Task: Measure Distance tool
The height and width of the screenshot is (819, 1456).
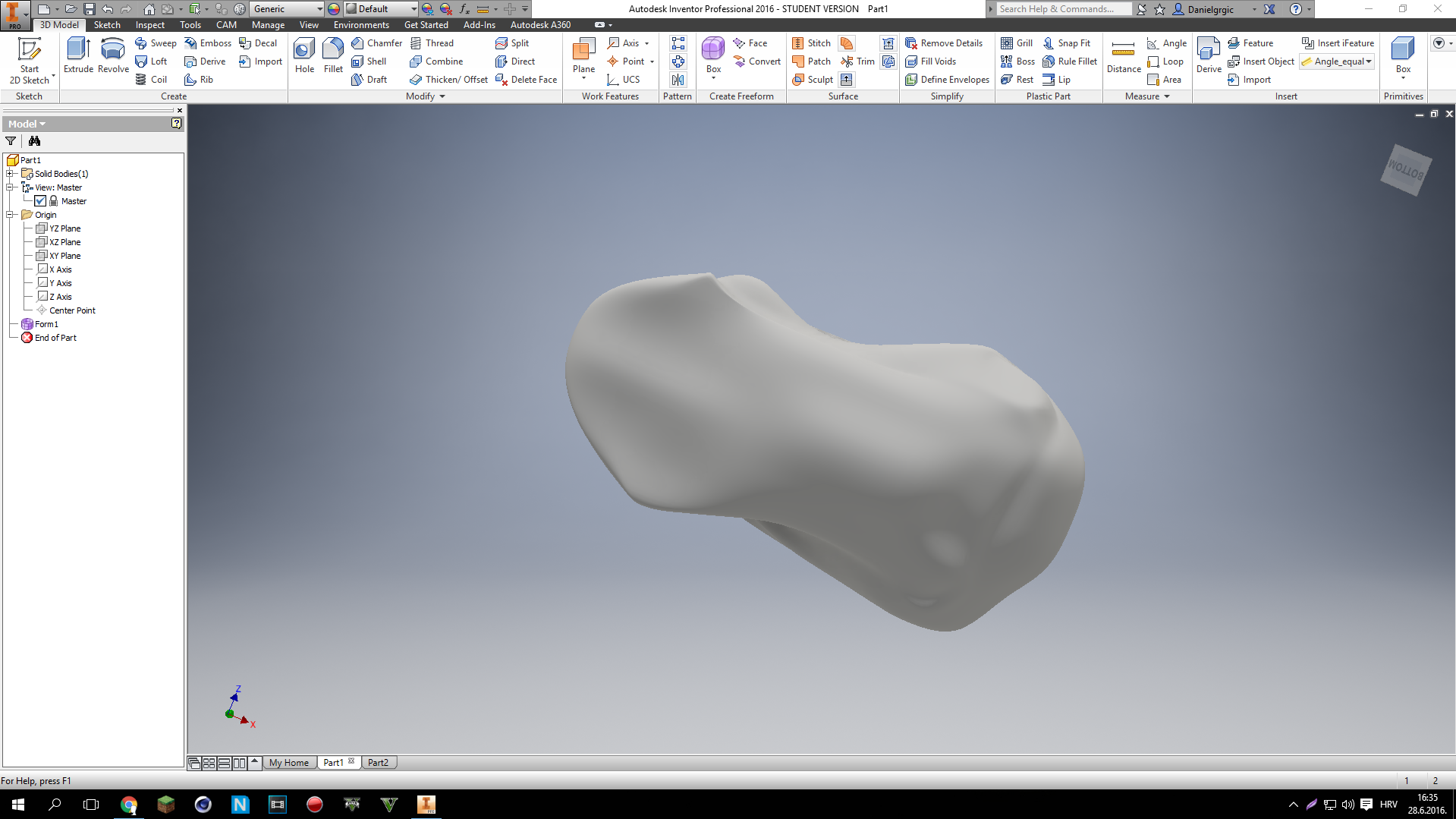Action: (x=1124, y=55)
